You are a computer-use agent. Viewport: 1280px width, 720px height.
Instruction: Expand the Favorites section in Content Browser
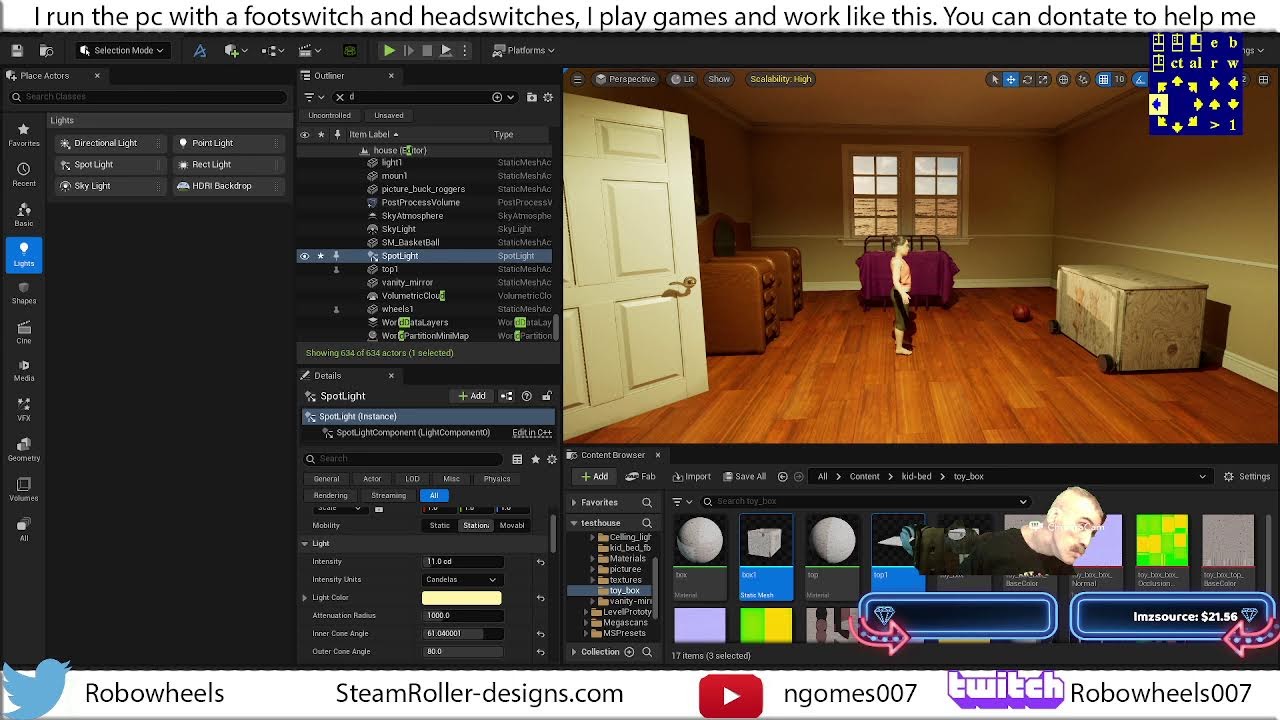574,502
